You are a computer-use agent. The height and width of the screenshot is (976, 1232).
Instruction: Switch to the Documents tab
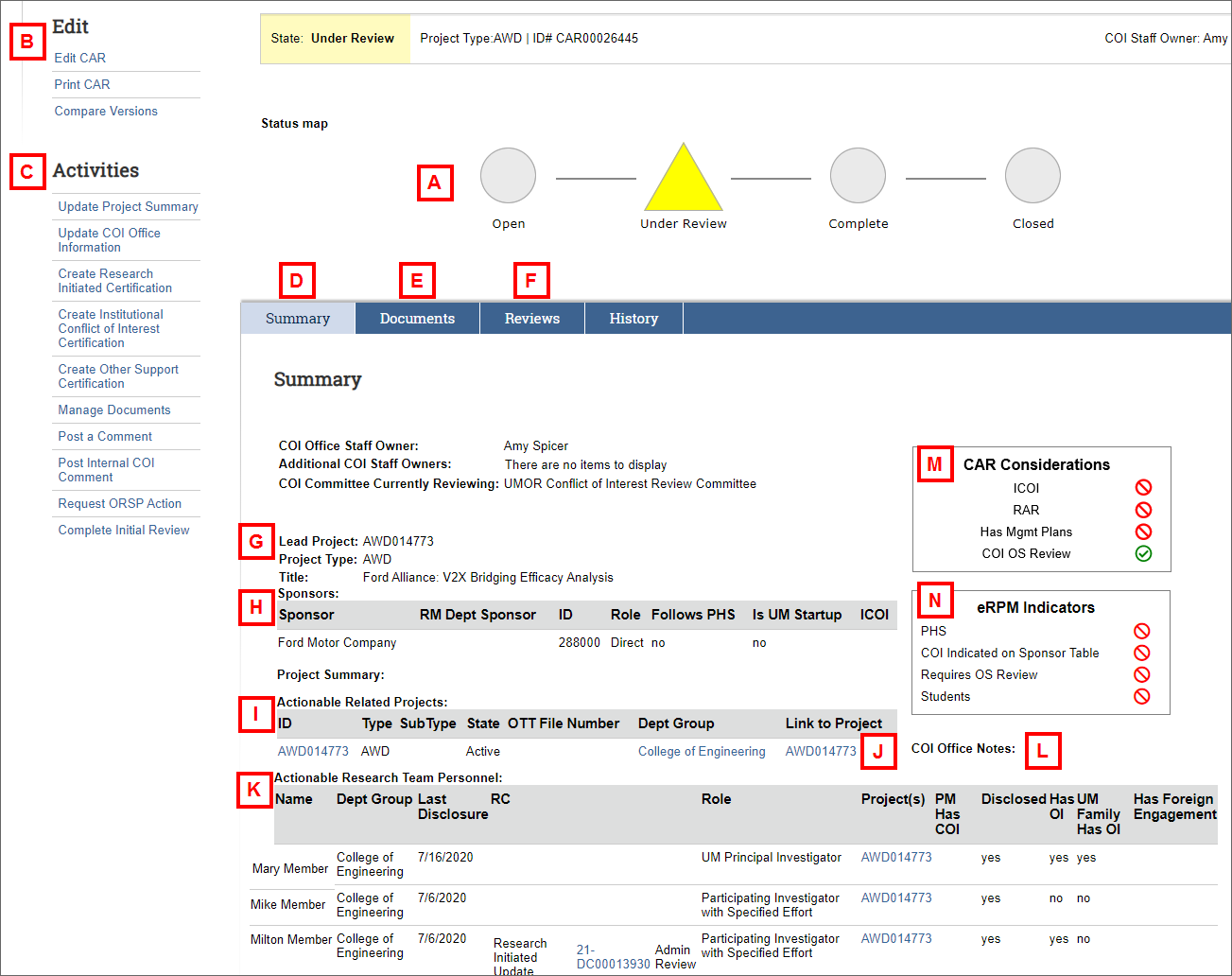point(417,318)
